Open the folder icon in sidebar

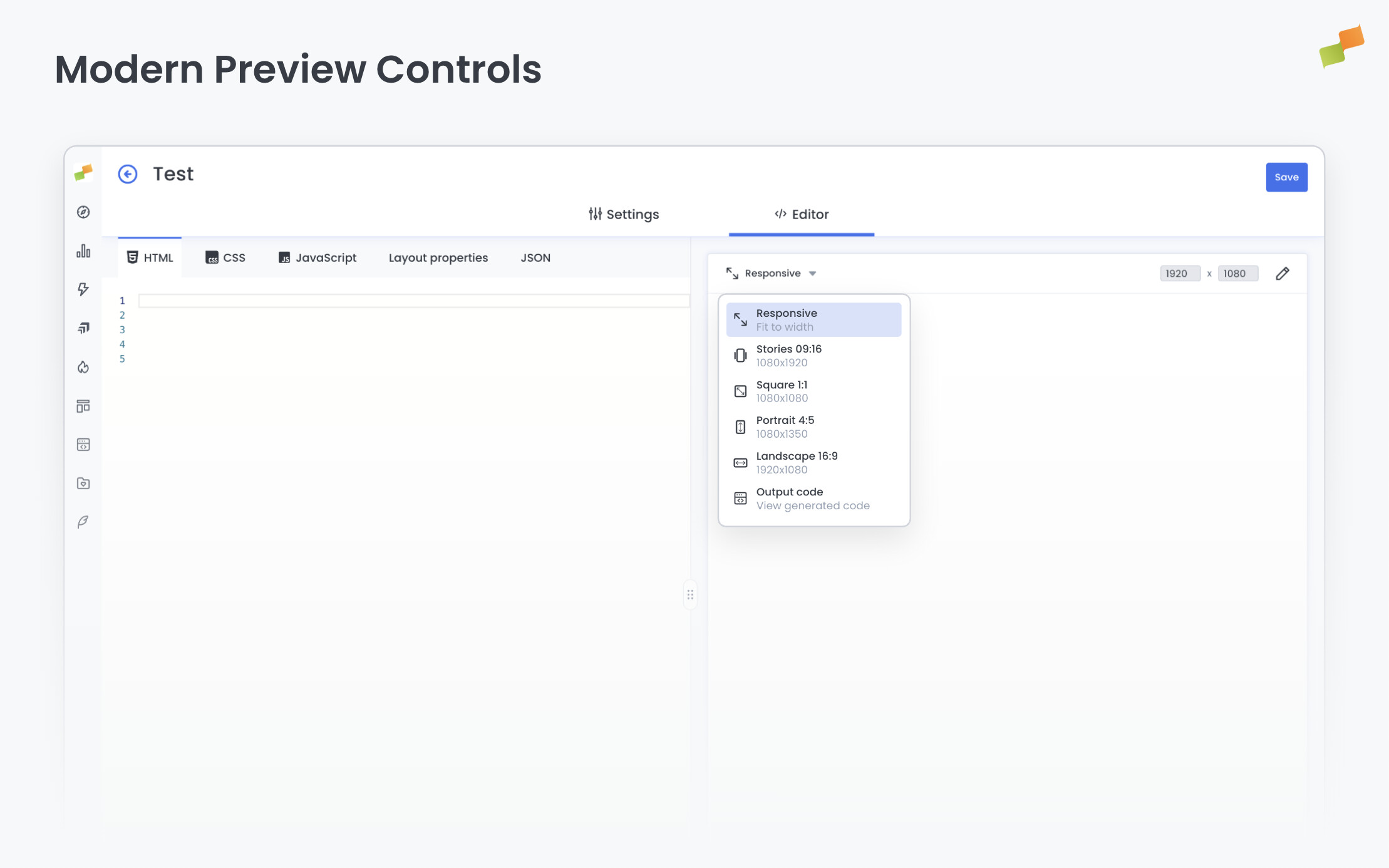point(83,483)
